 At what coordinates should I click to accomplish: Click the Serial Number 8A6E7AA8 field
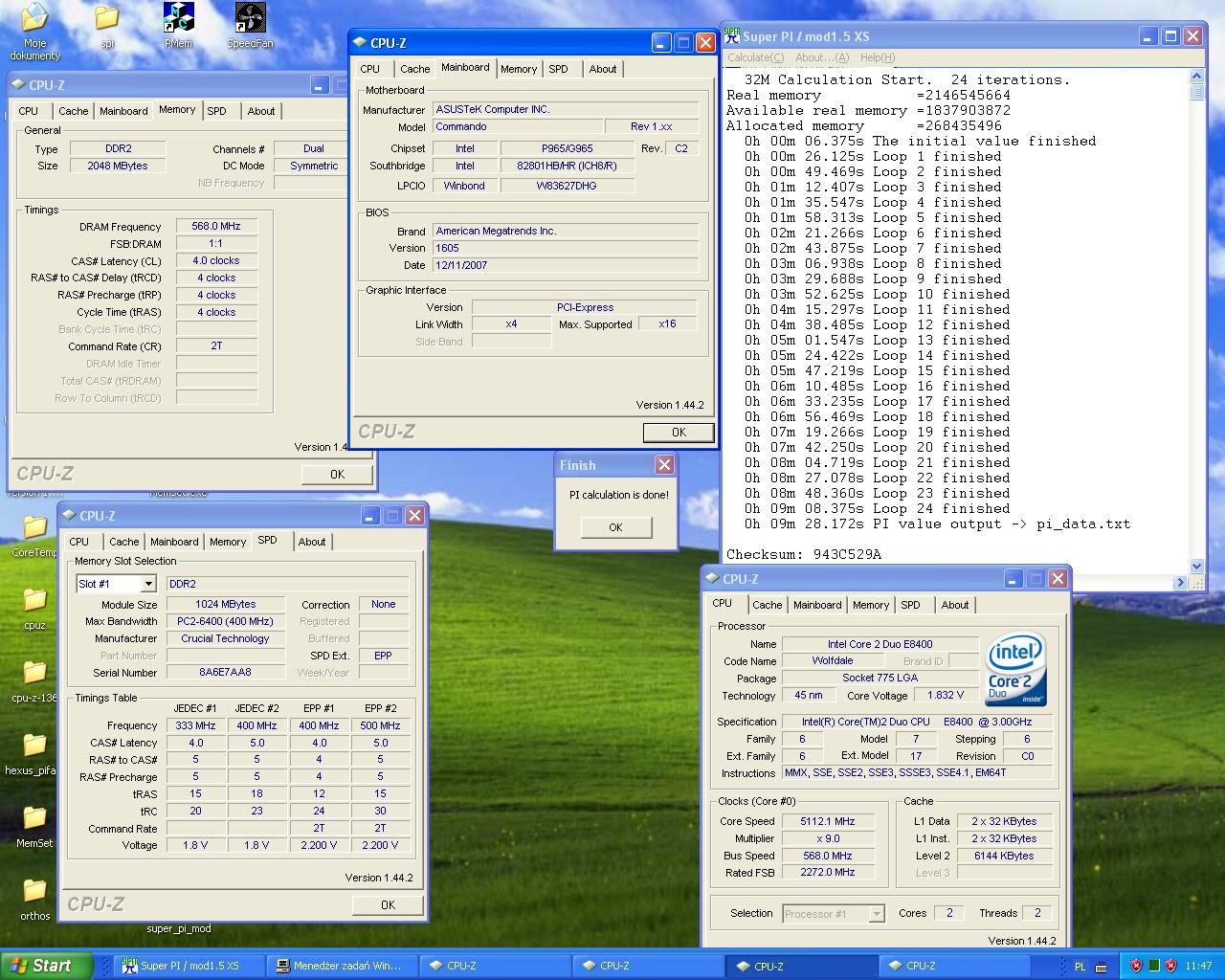(226, 673)
